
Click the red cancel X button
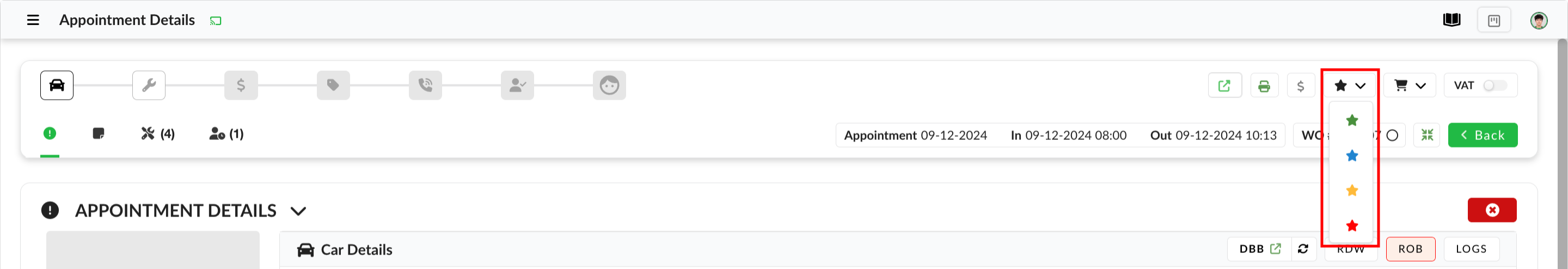click(1491, 210)
